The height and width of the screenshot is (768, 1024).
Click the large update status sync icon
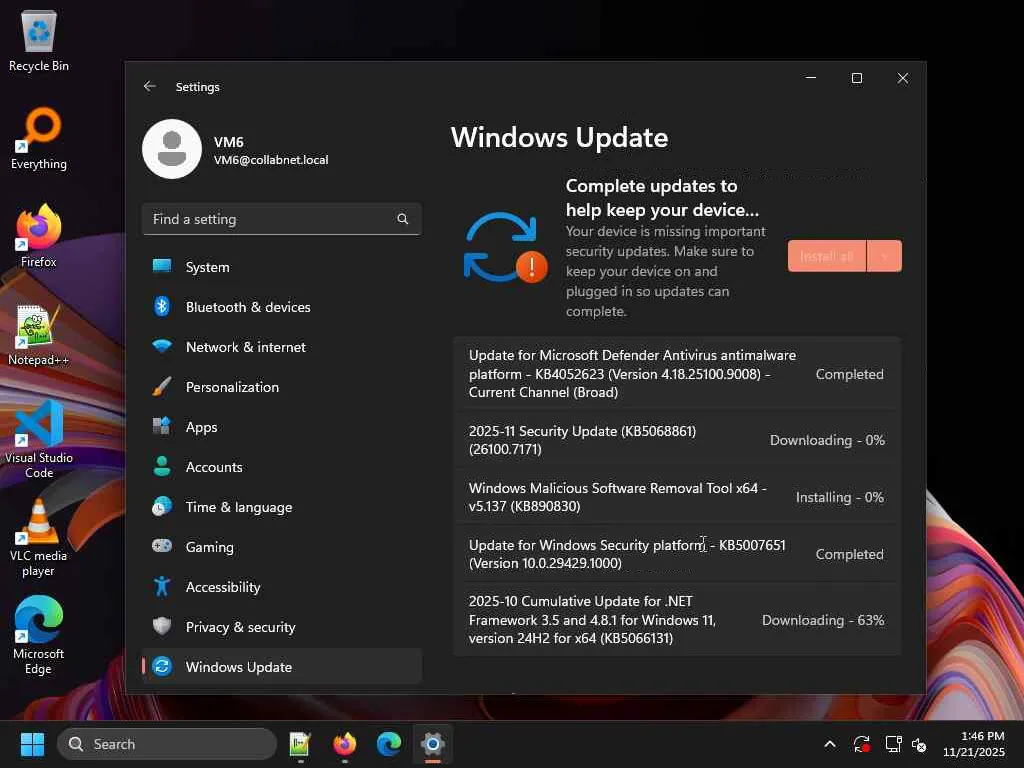click(x=505, y=248)
